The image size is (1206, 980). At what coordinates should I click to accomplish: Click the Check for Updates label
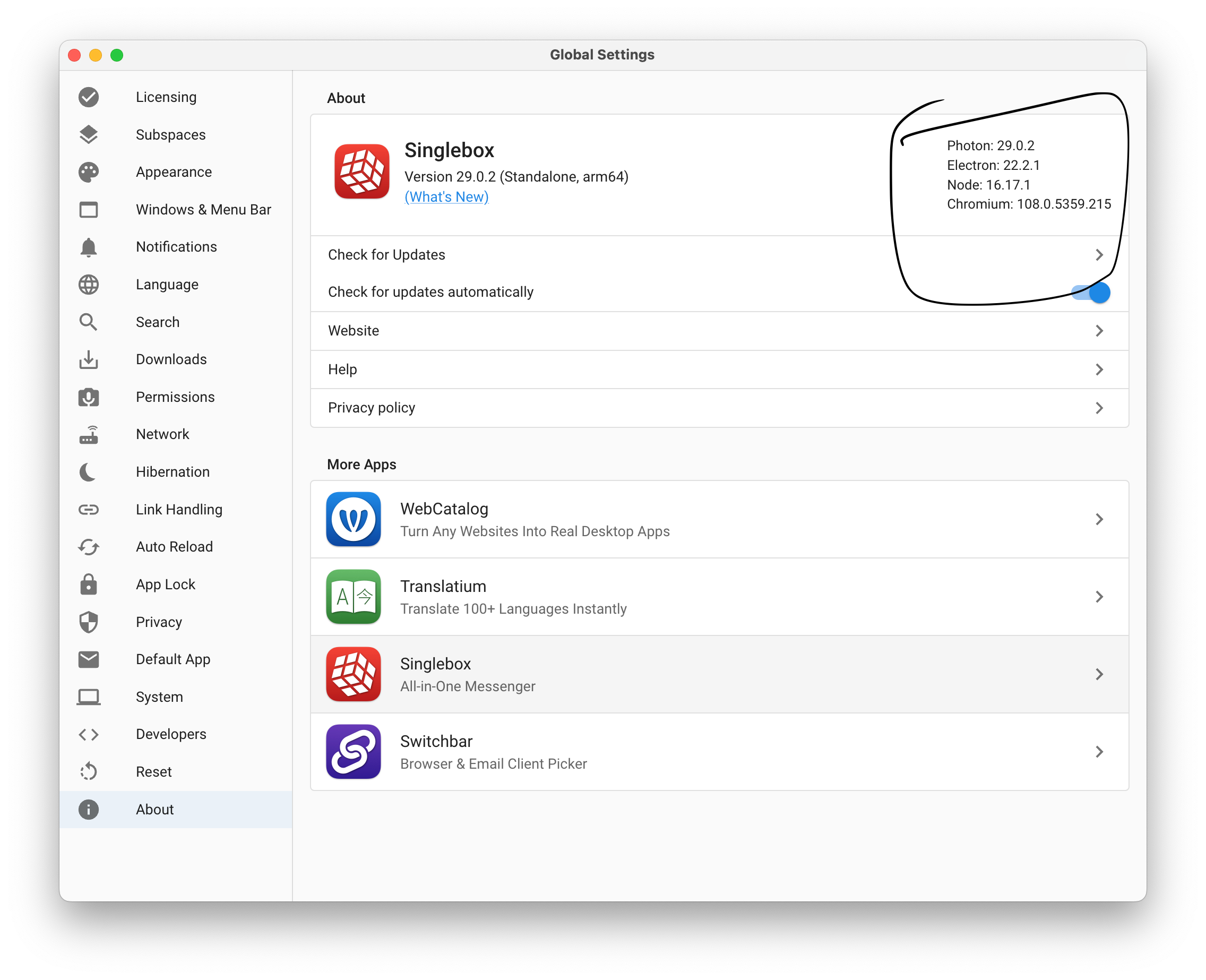[x=386, y=255]
